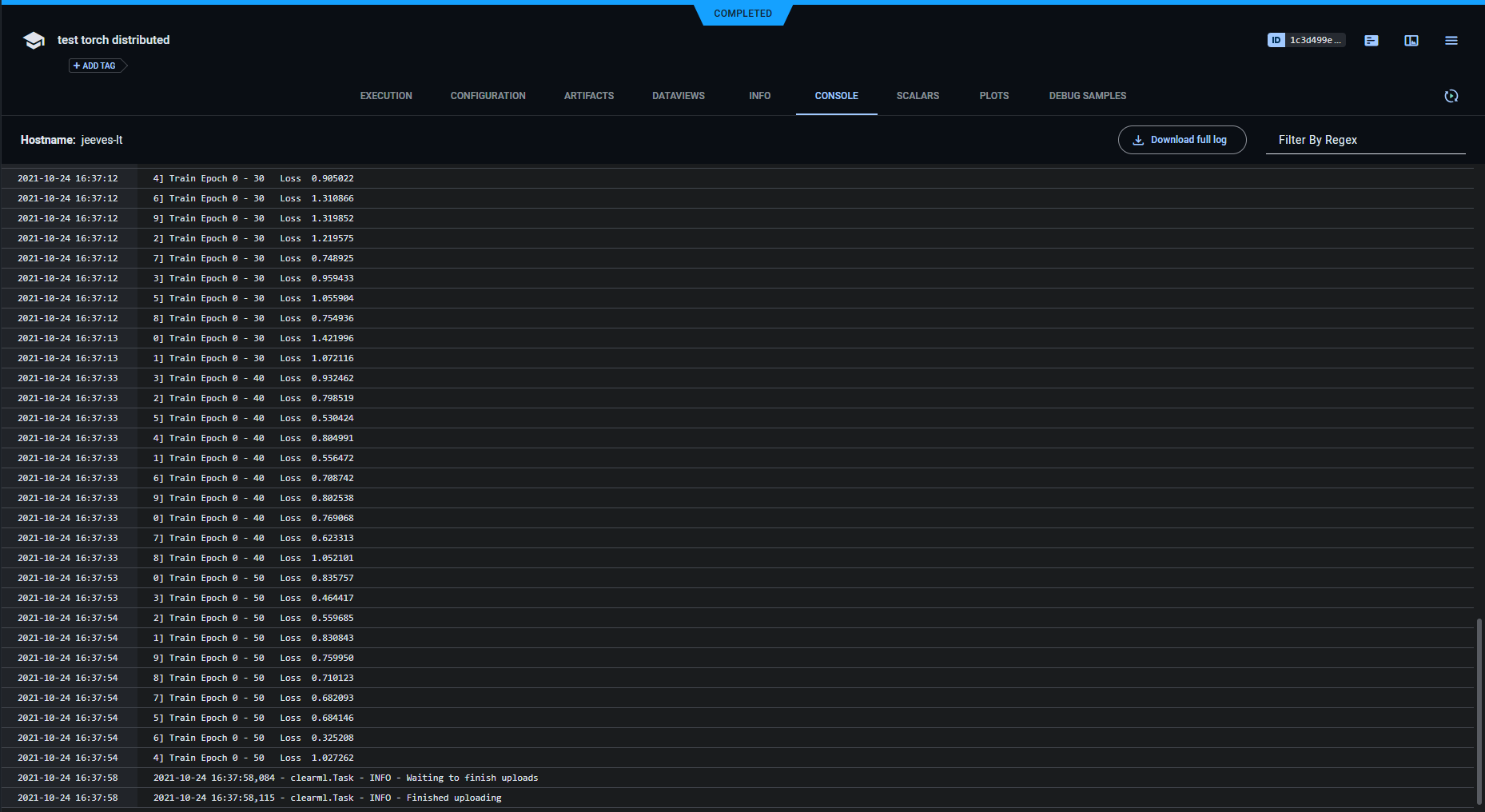The width and height of the screenshot is (1485, 812).
Task: Open the Debug Samples tab
Action: click(1087, 96)
